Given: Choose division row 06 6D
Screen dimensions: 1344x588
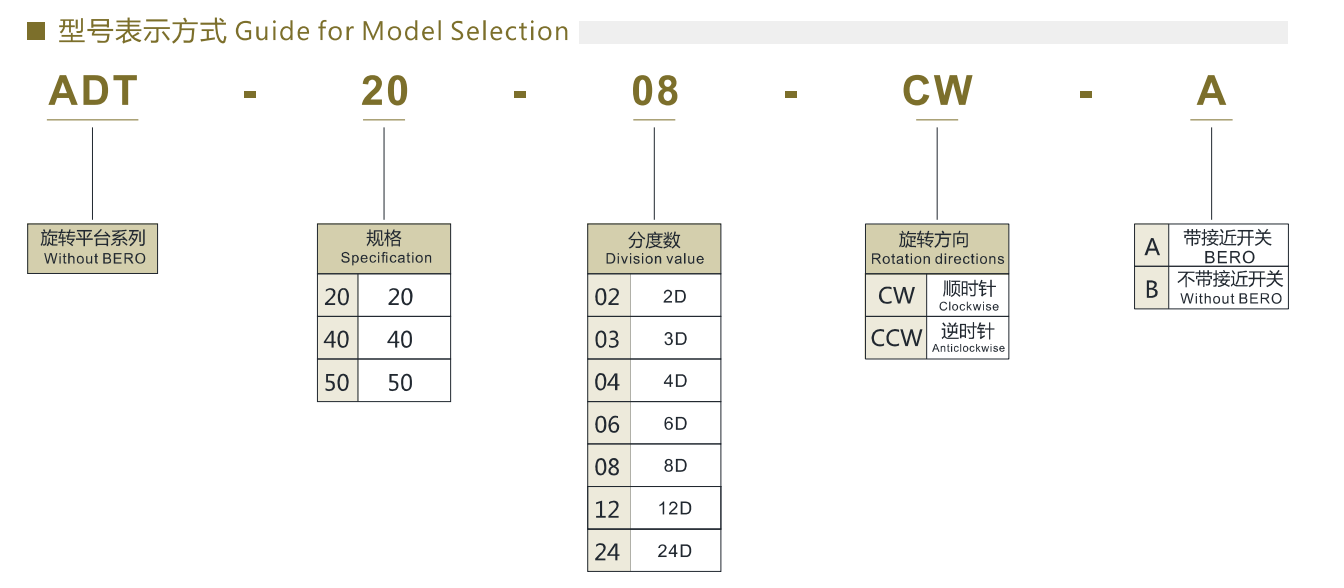Looking at the screenshot, I should (x=654, y=423).
